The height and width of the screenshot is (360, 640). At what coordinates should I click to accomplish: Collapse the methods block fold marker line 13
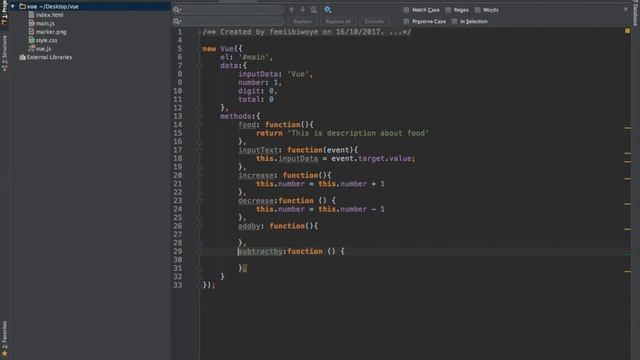(200, 116)
